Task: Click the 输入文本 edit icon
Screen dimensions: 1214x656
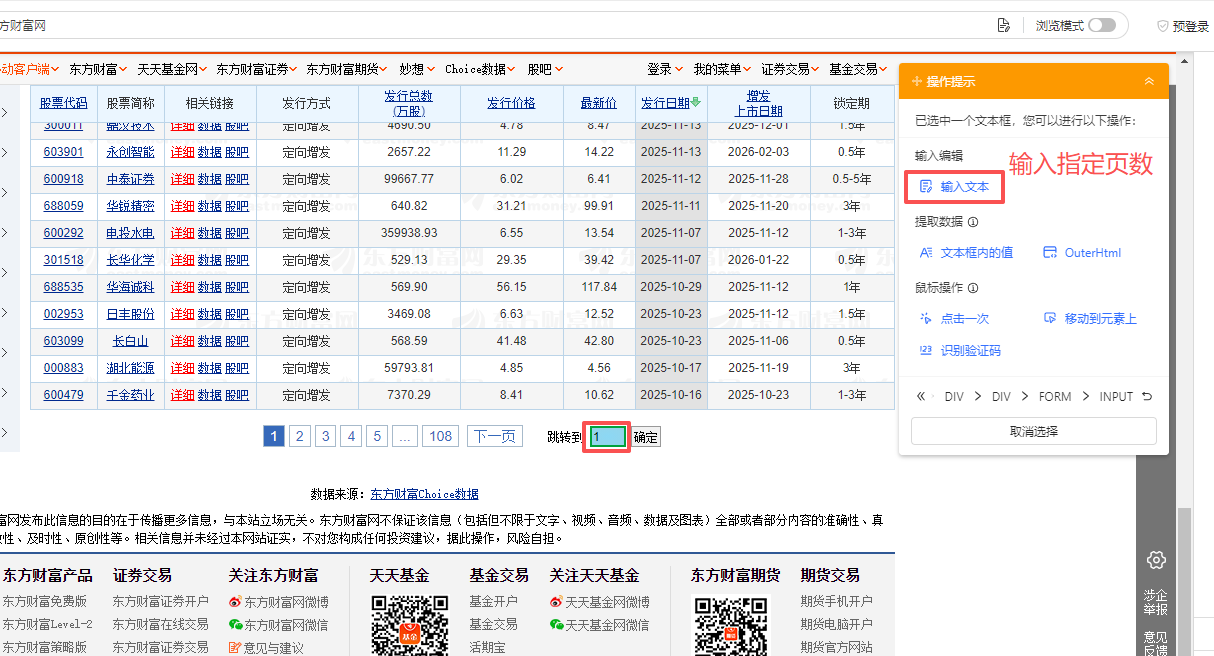Action: coord(926,187)
